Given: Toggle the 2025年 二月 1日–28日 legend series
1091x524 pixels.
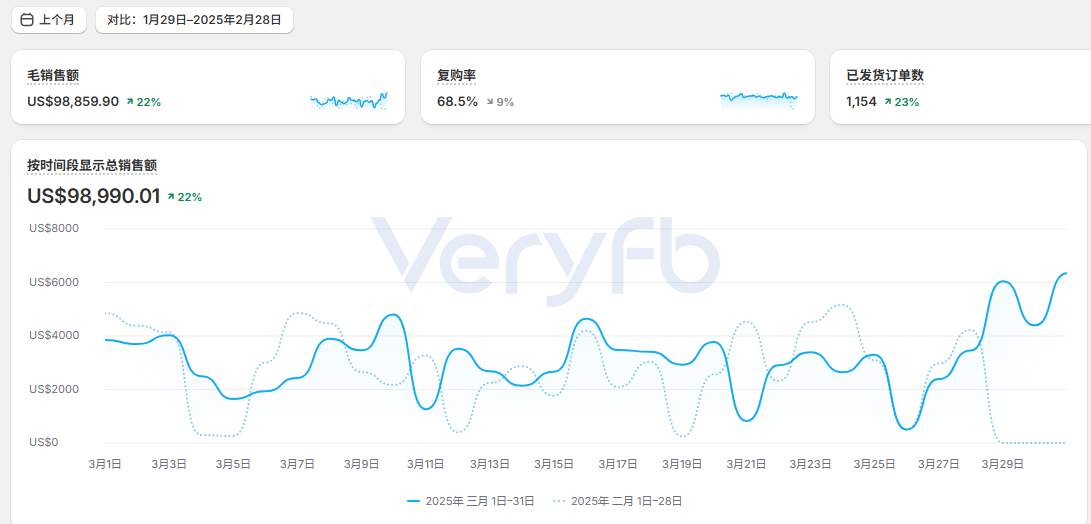Looking at the screenshot, I should [618, 500].
